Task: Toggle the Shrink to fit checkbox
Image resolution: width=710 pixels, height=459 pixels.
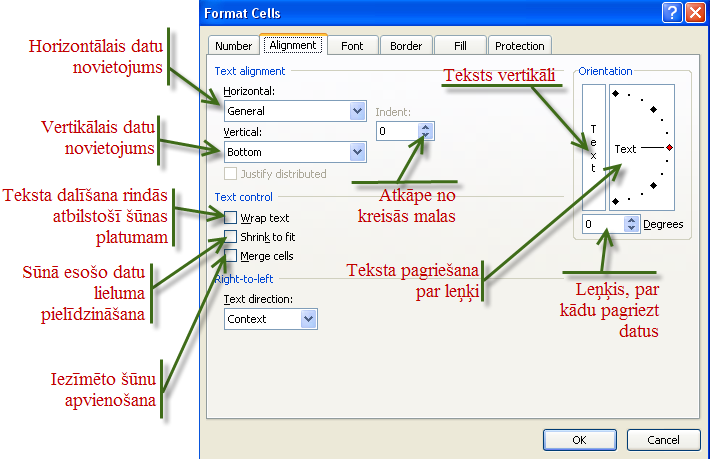Action: click(231, 237)
